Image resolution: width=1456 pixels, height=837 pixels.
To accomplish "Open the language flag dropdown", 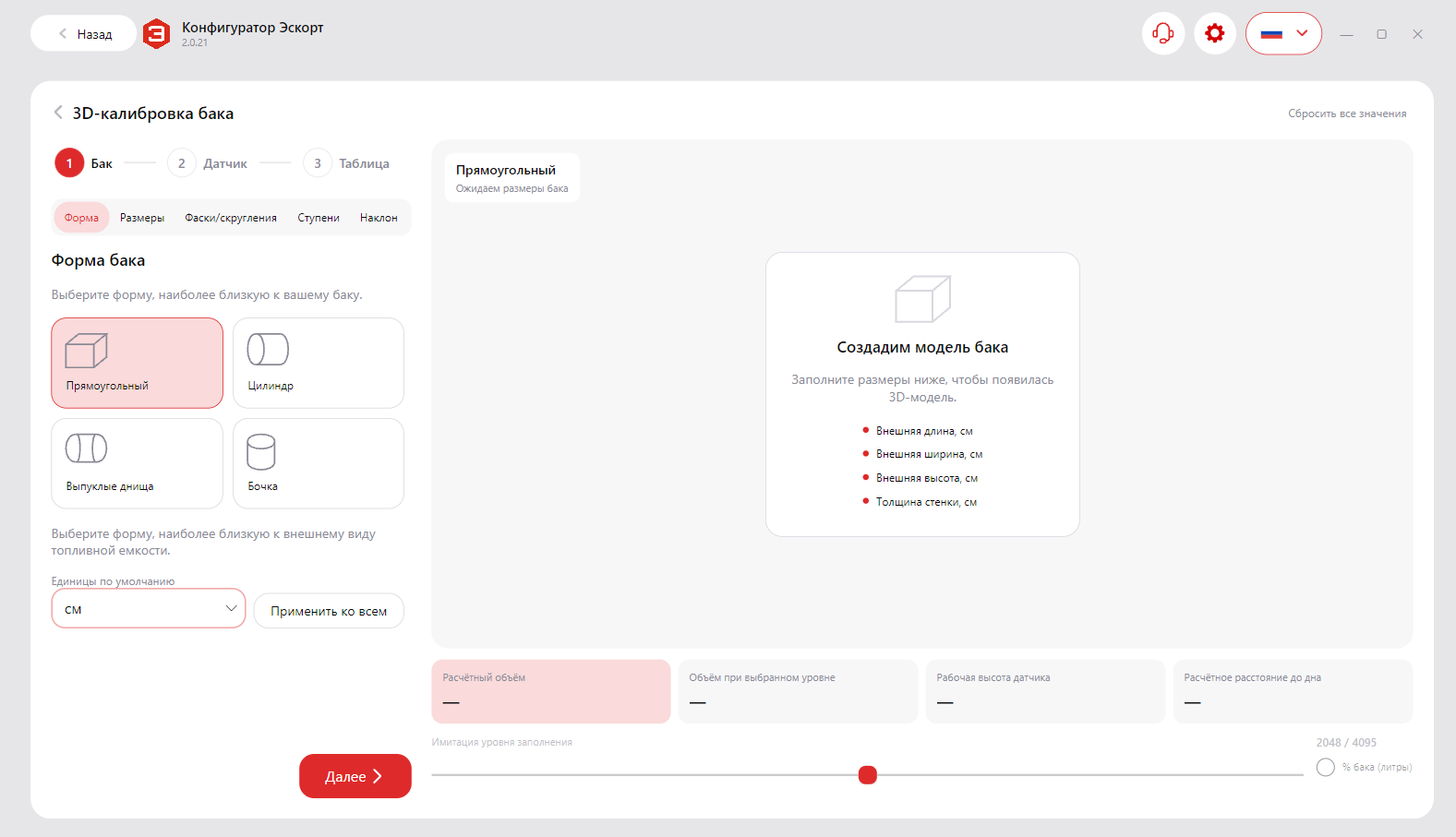I will point(1283,34).
